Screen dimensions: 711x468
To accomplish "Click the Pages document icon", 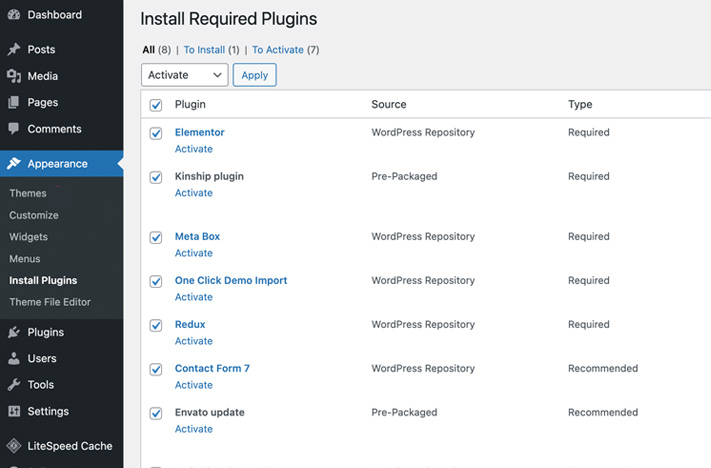I will click(14, 102).
